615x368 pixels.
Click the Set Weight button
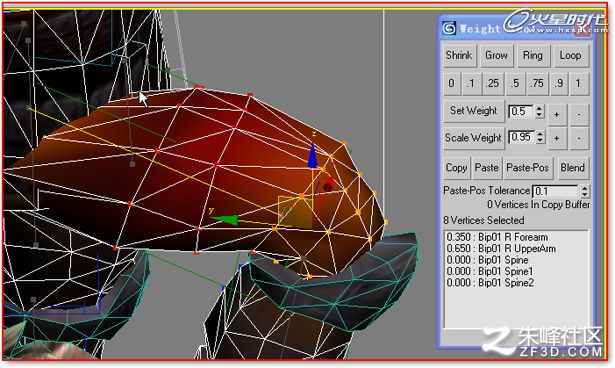tap(473, 111)
